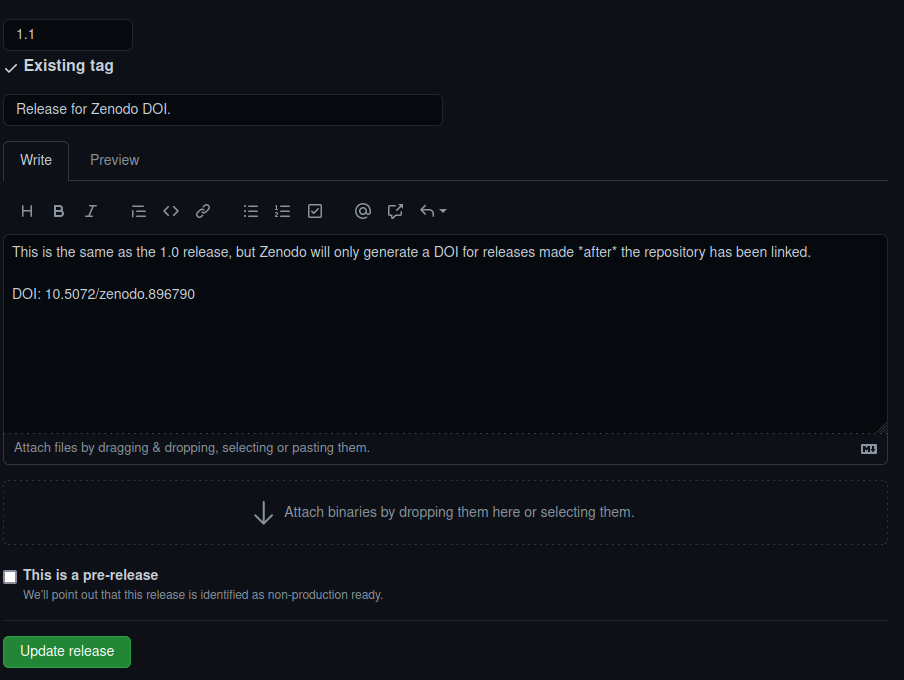Viewport: 904px width, 680px height.
Task: Add a hyperlink using the link icon
Action: coord(203,211)
